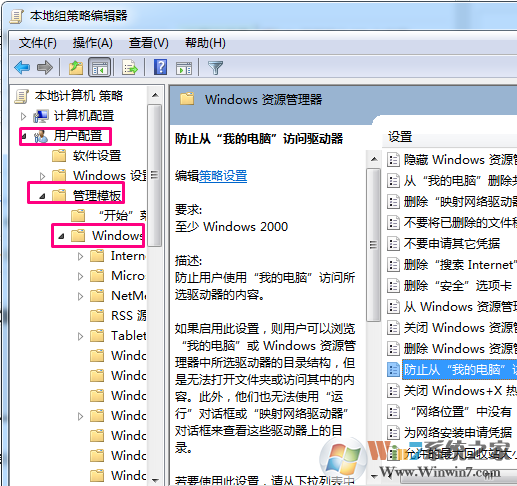Viewport: 517px width, 486px height.
Task: Click the RSS 源 folder icon
Action: point(97,316)
